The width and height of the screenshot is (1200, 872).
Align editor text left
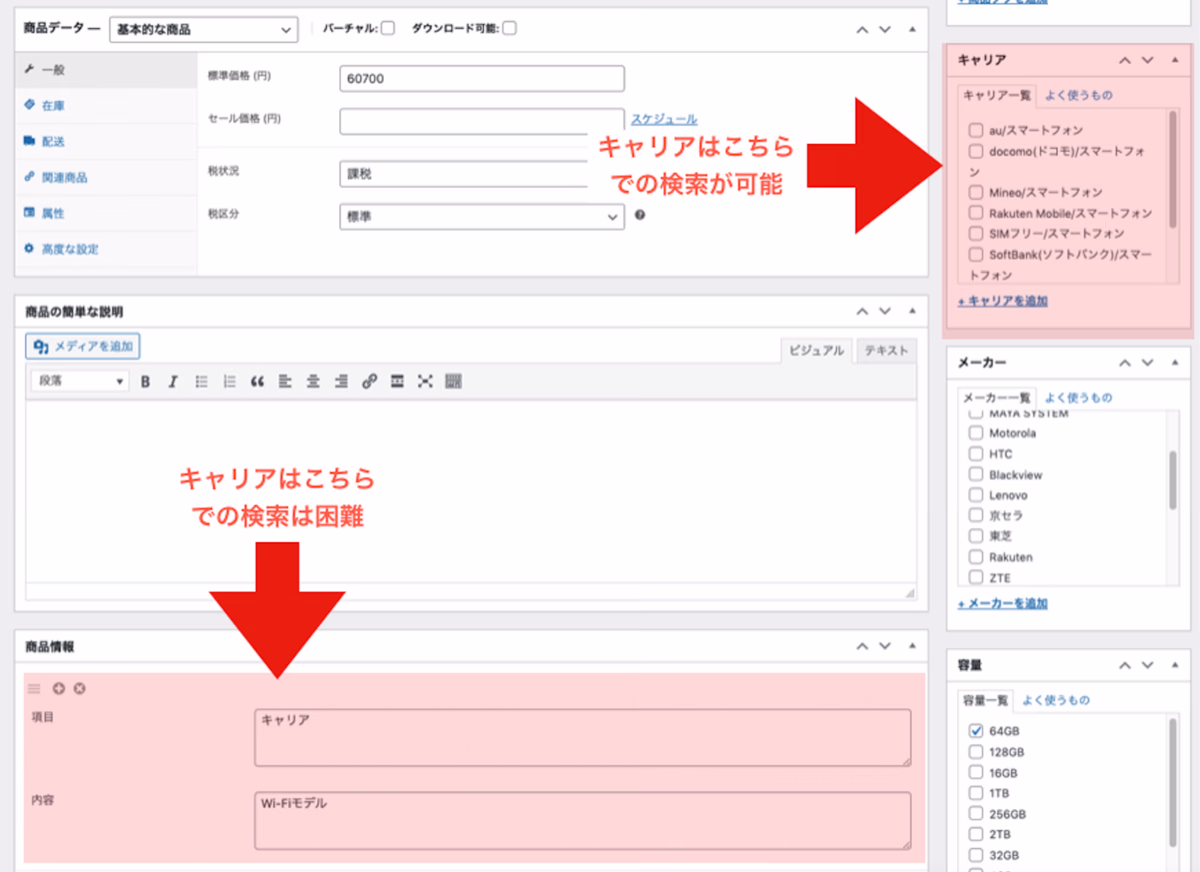click(285, 381)
